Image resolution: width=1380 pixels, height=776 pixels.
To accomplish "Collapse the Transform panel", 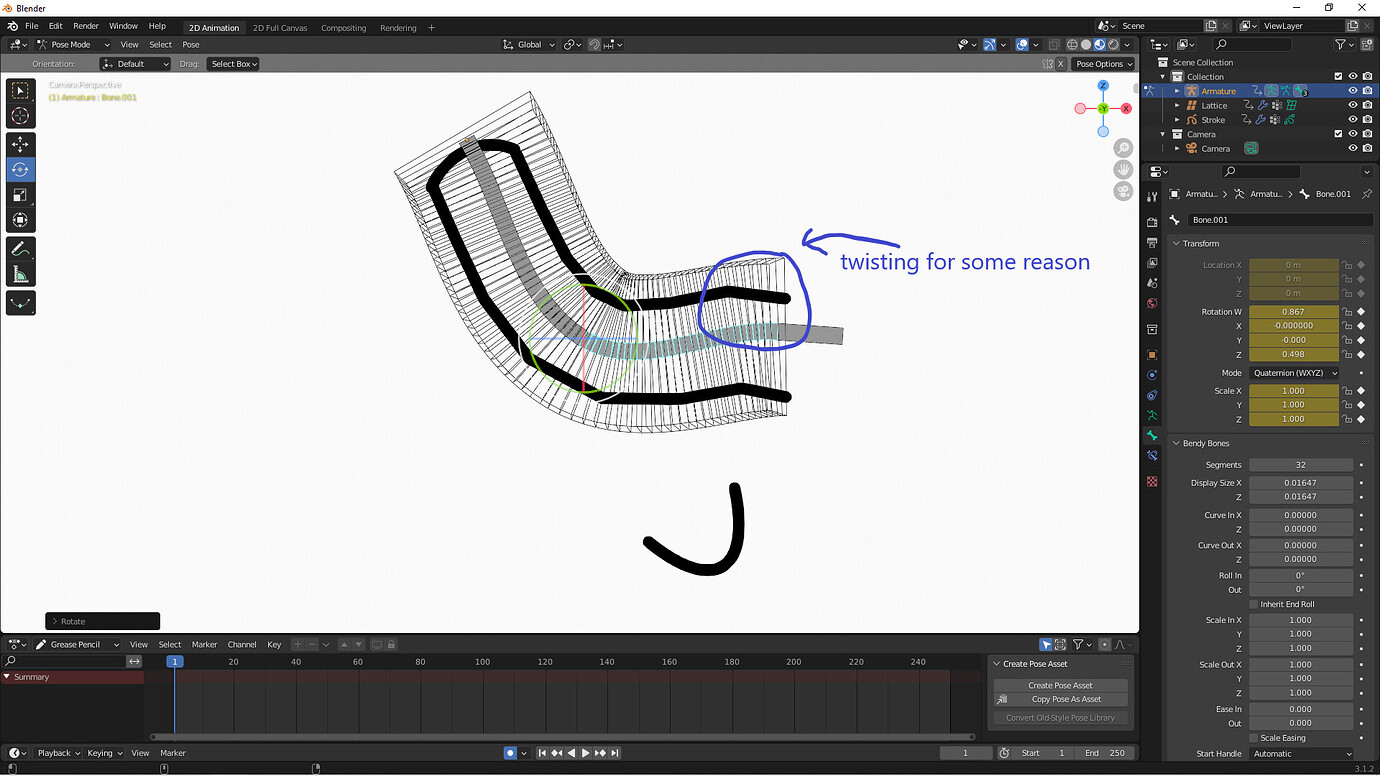I will (1200, 243).
